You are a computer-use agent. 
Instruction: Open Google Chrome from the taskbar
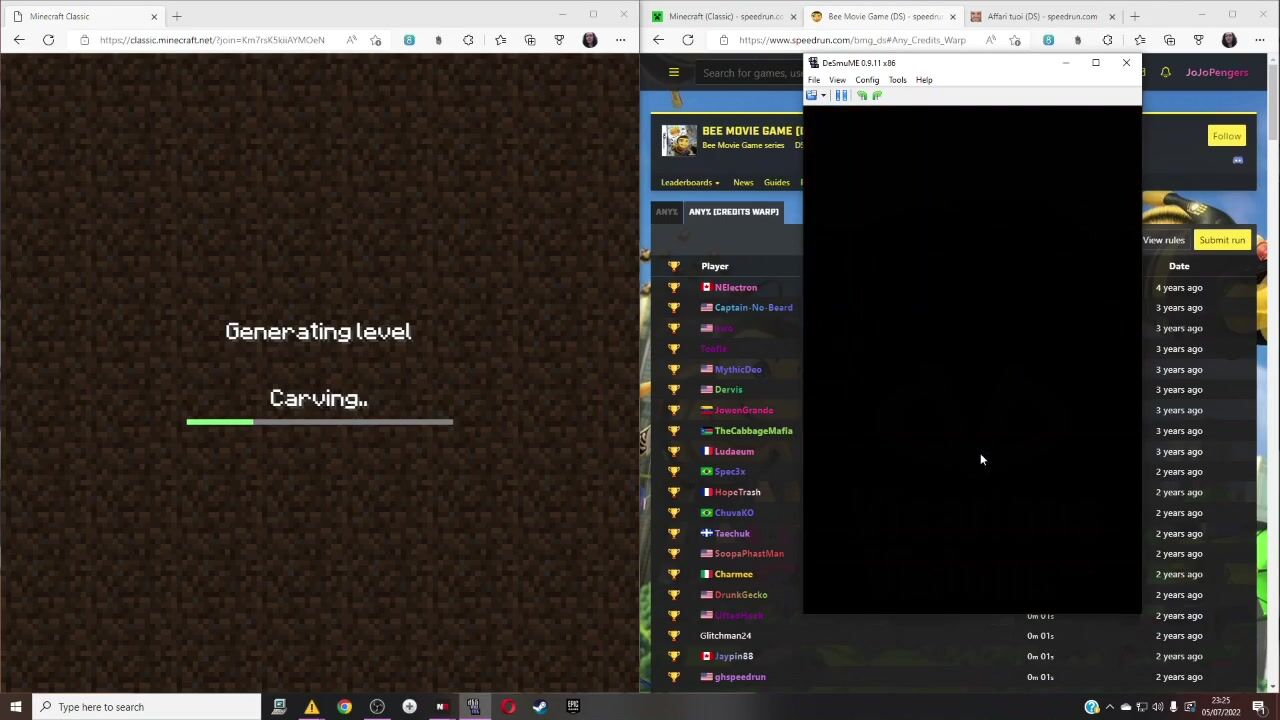(x=344, y=707)
